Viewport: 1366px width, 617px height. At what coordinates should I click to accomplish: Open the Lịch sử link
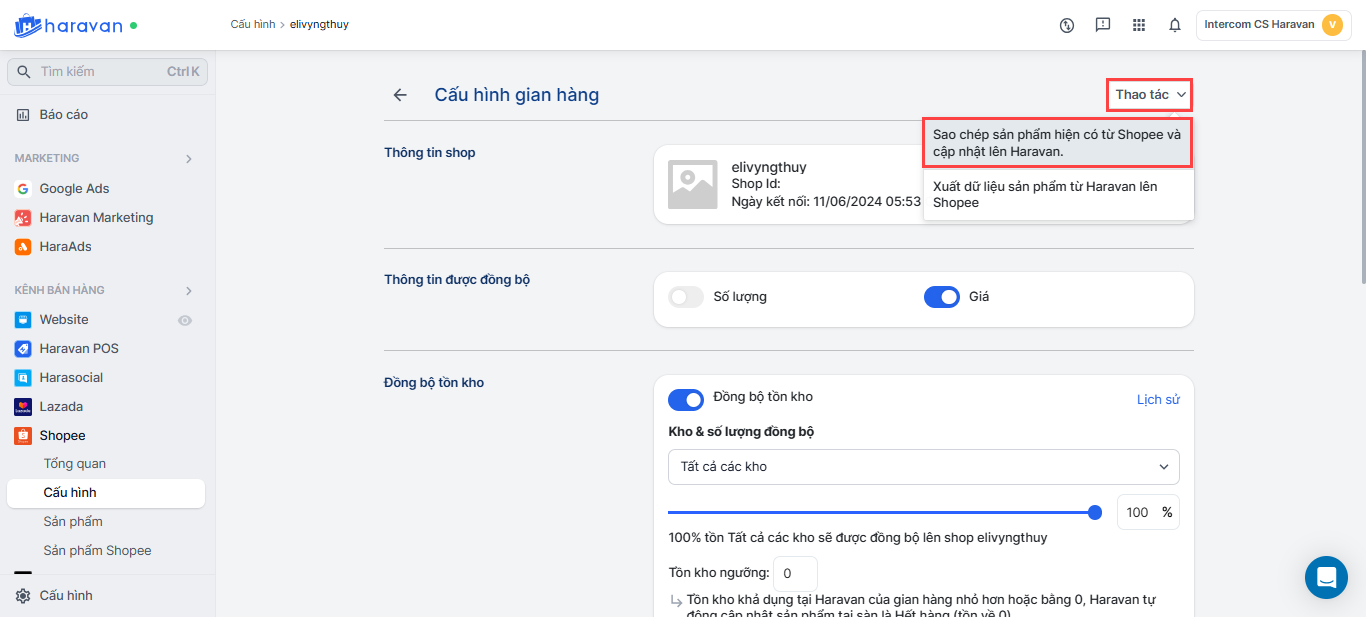(x=1158, y=400)
